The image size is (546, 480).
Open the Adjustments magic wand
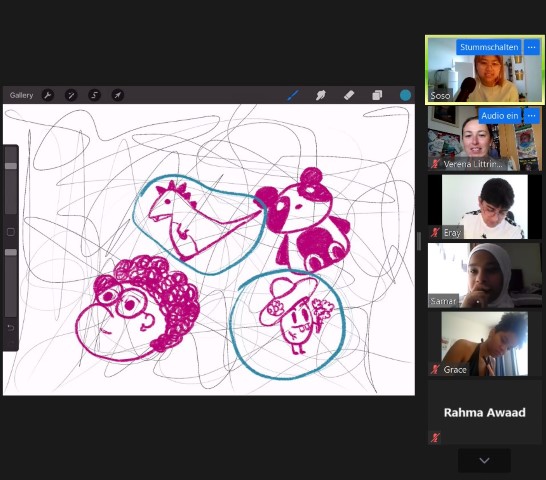point(71,95)
